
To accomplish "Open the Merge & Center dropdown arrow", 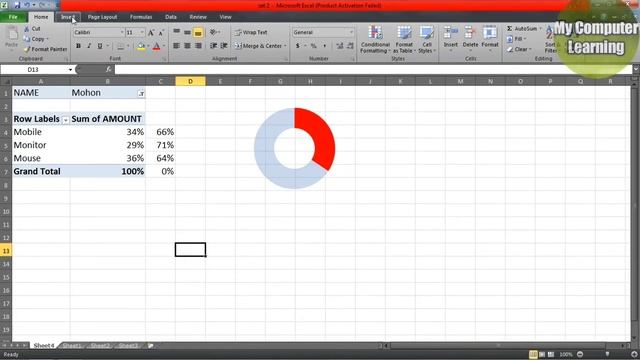I will point(285,46).
